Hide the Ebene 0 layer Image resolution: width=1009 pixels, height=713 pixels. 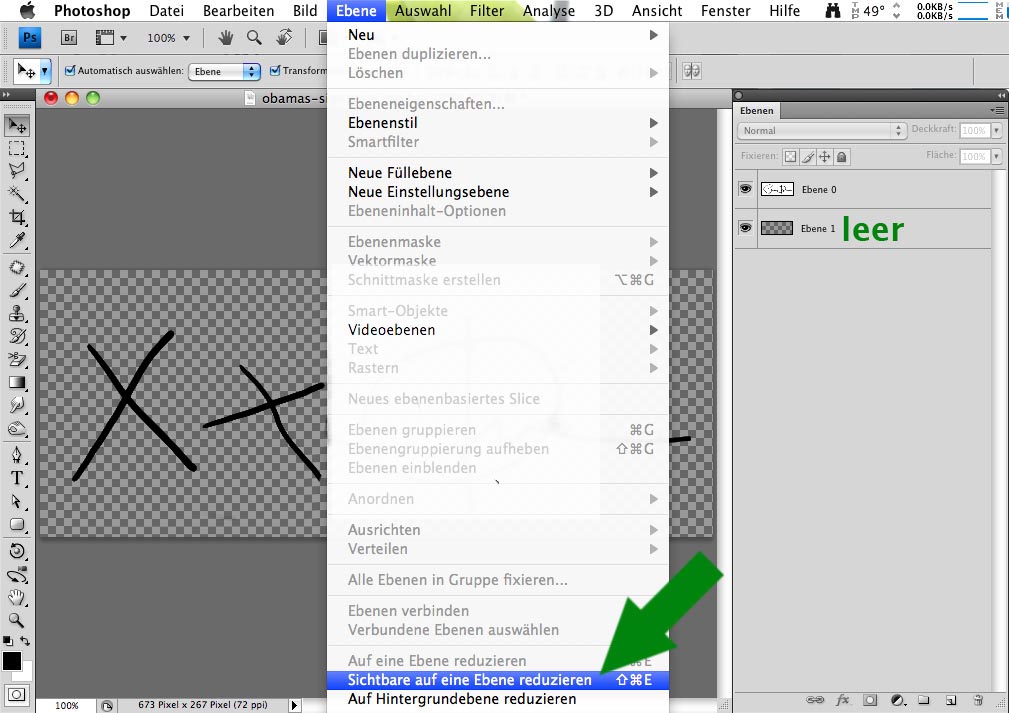[x=745, y=189]
